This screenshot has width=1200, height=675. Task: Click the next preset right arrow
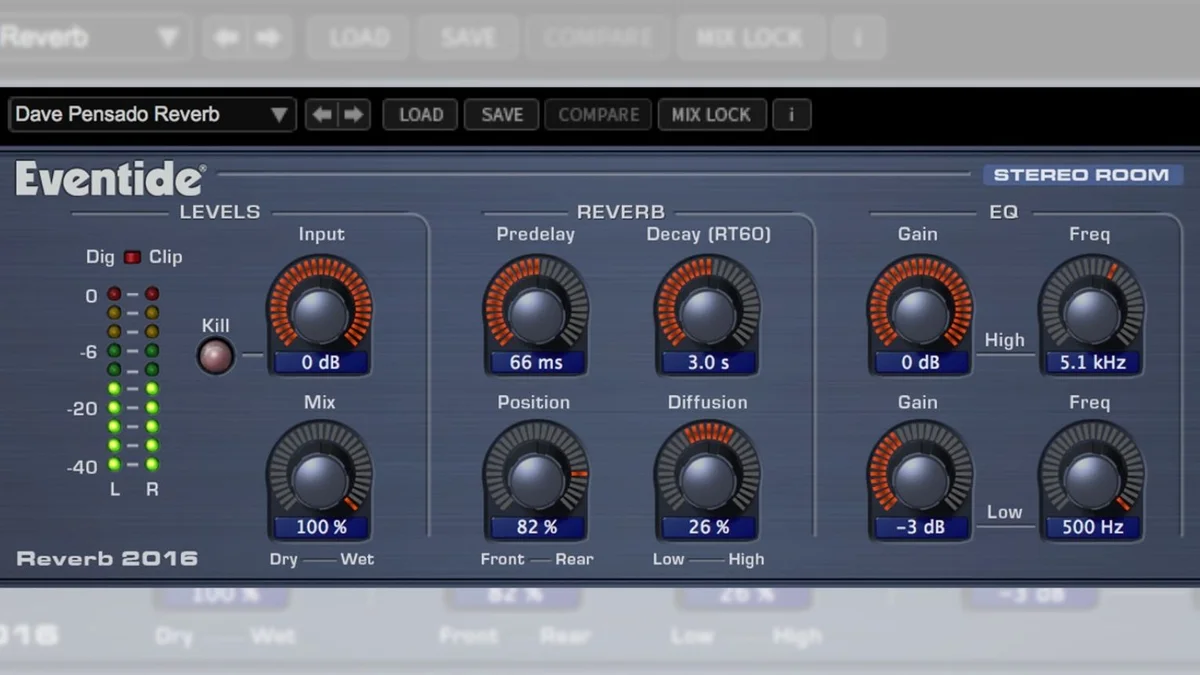pyautogui.click(x=353, y=115)
